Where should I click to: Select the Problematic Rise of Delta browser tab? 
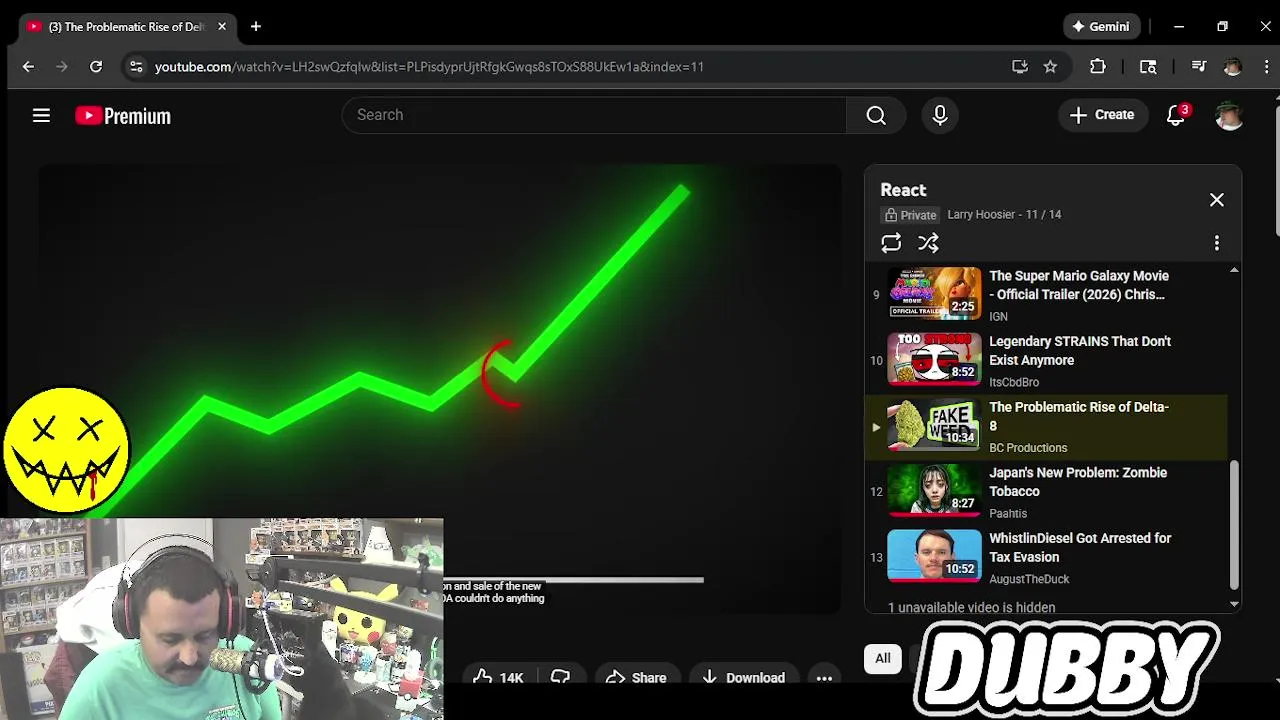coord(128,27)
